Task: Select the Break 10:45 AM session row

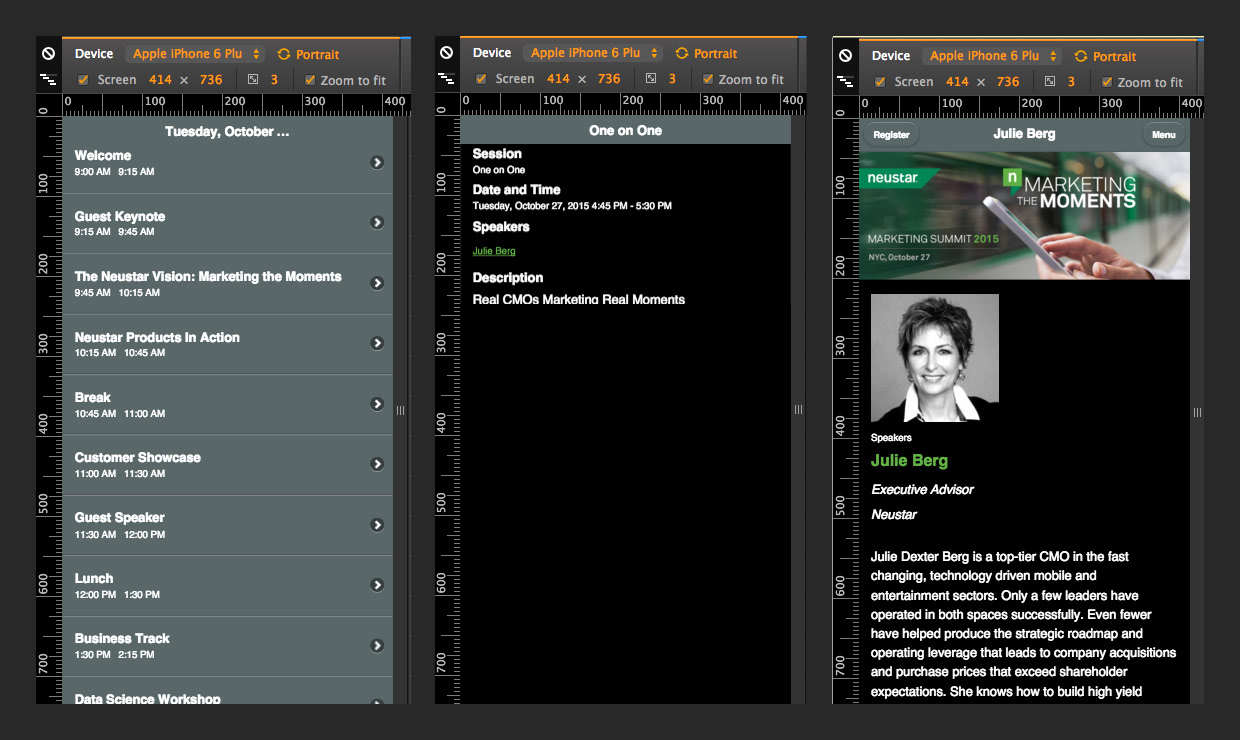Action: coord(228,404)
